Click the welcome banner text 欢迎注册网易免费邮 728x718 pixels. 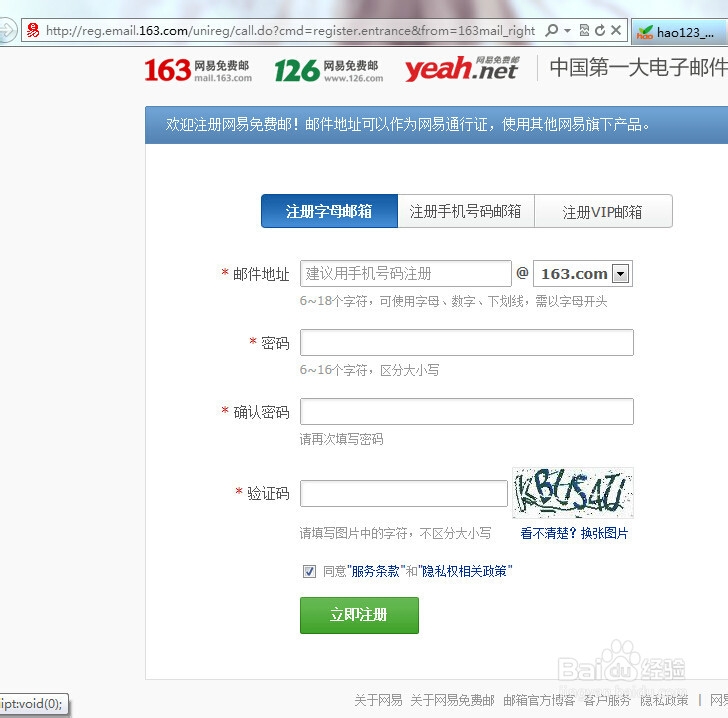coord(233,124)
